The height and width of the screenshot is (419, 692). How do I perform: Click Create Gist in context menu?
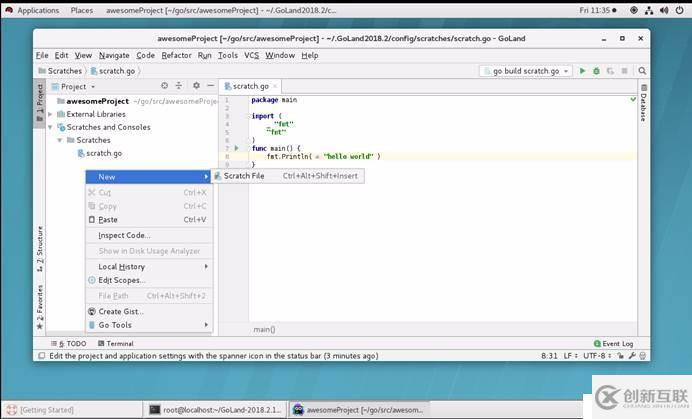pos(149,311)
